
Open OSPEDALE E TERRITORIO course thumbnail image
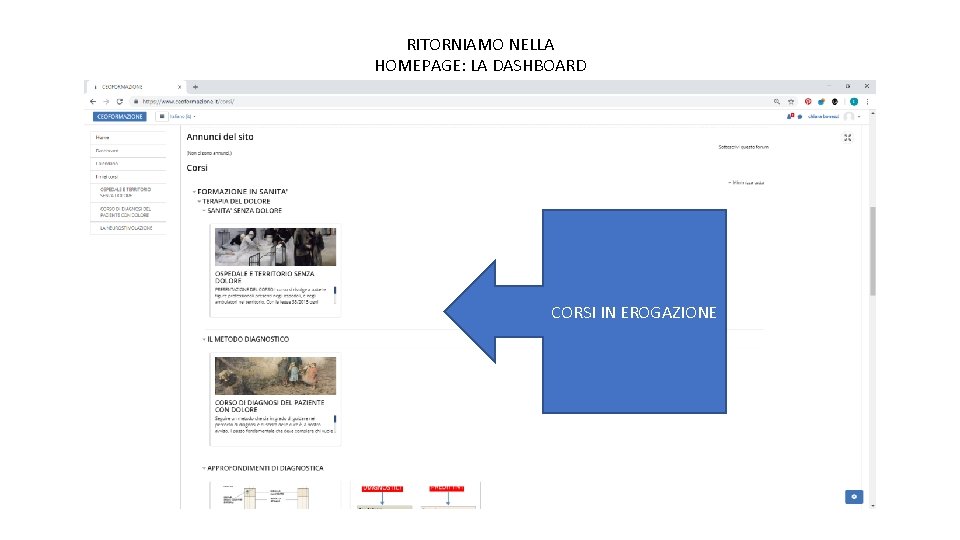tap(275, 247)
